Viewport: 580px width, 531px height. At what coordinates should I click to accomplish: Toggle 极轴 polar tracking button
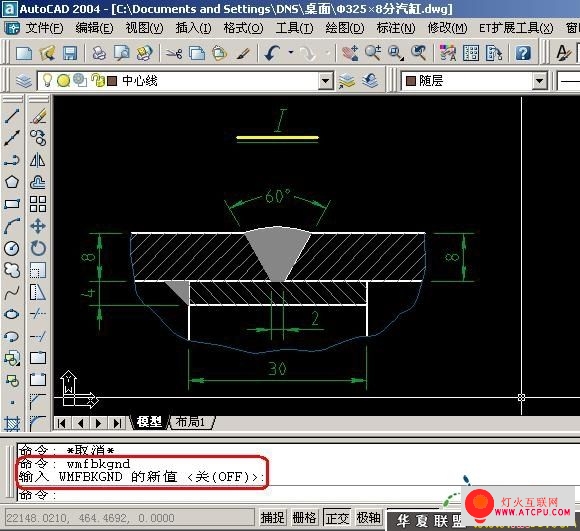pyautogui.click(x=368, y=517)
